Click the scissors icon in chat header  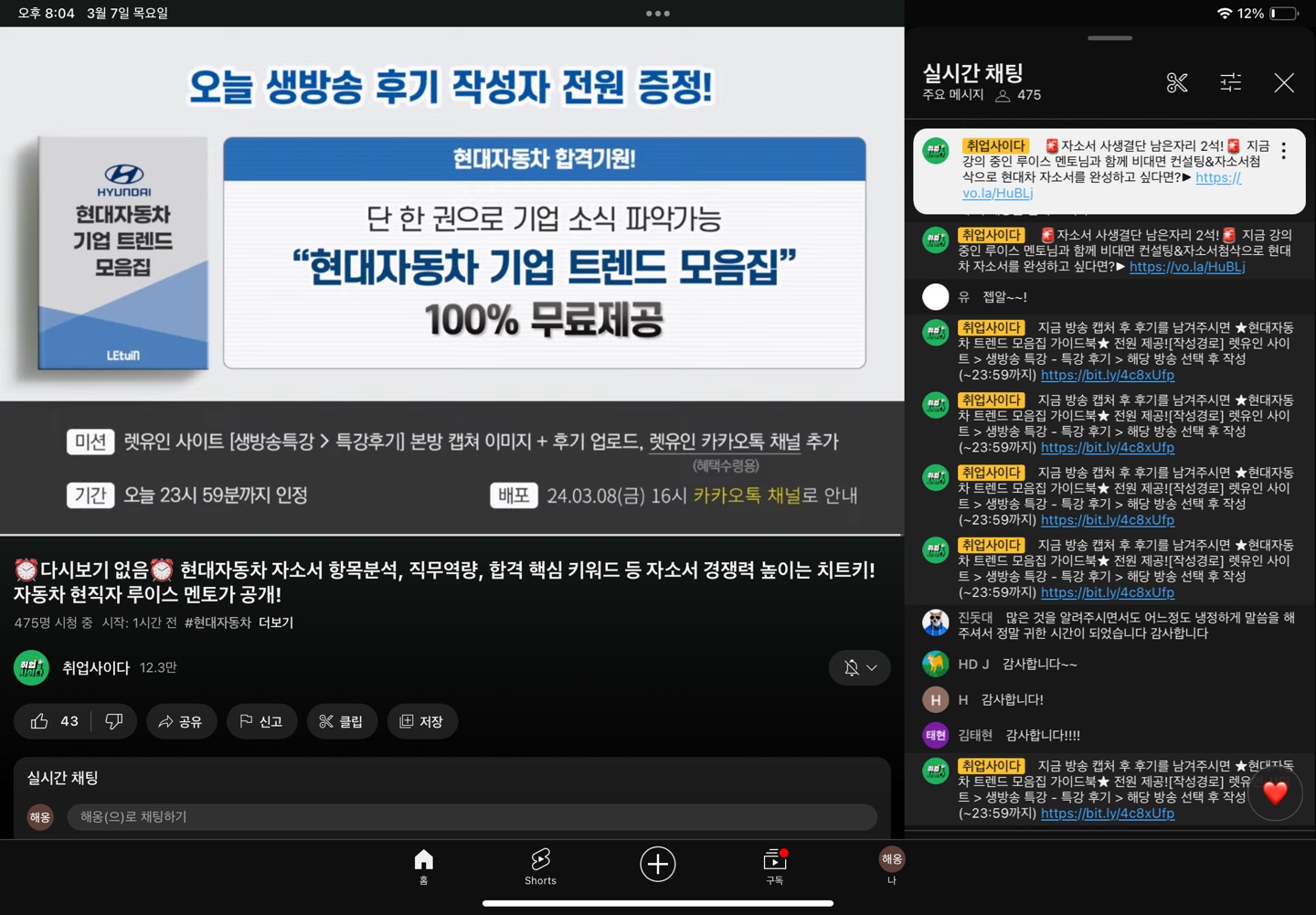[x=1177, y=83]
